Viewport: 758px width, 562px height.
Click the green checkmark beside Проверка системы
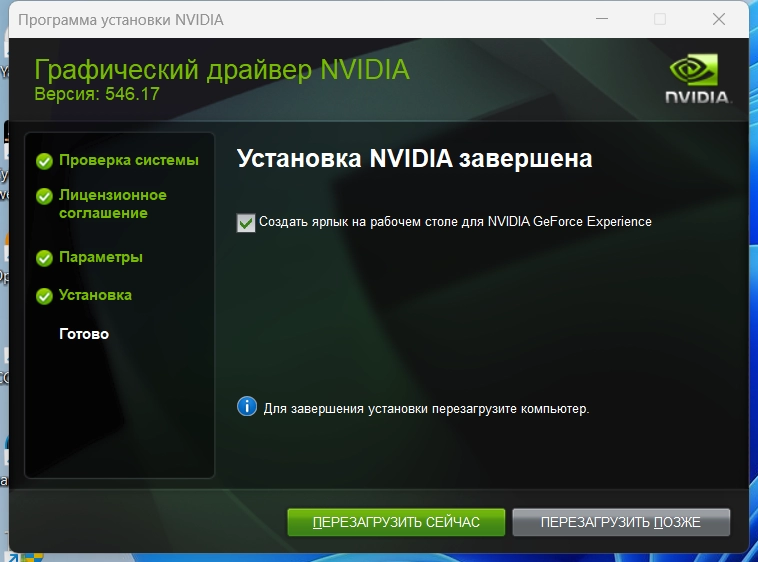point(44,161)
